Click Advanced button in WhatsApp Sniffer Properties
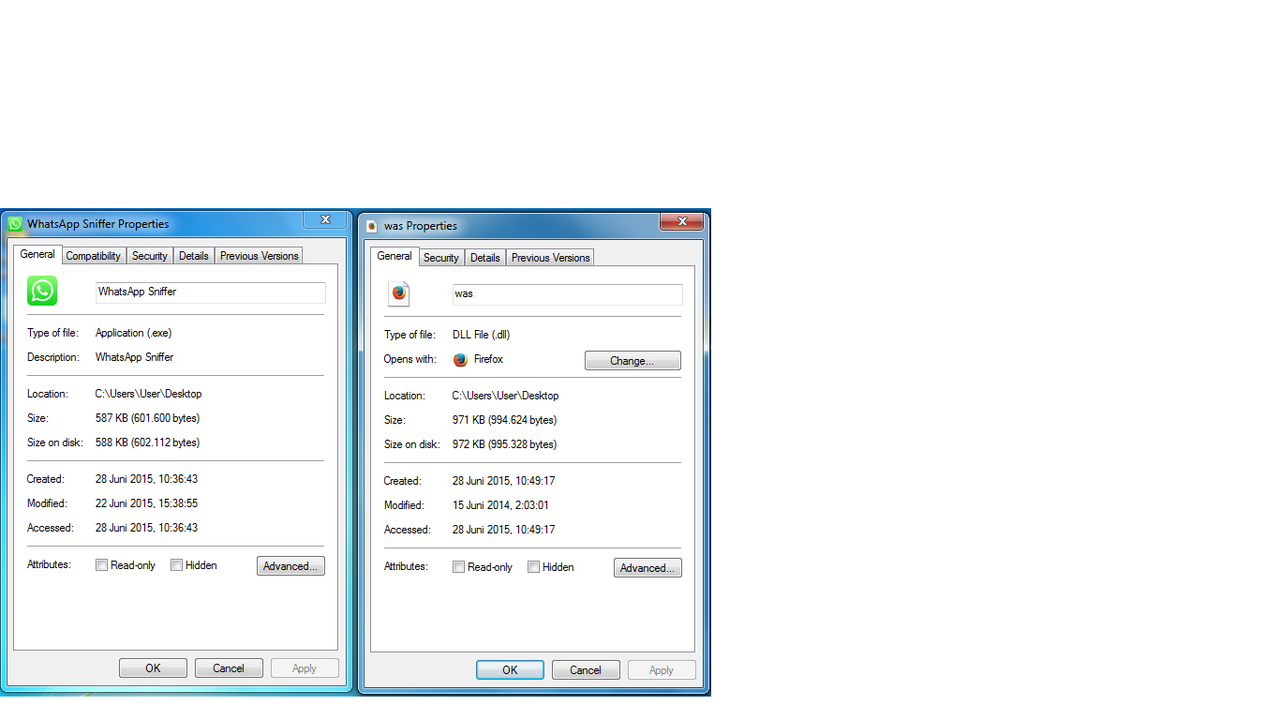The image size is (1280, 720). 291,566
